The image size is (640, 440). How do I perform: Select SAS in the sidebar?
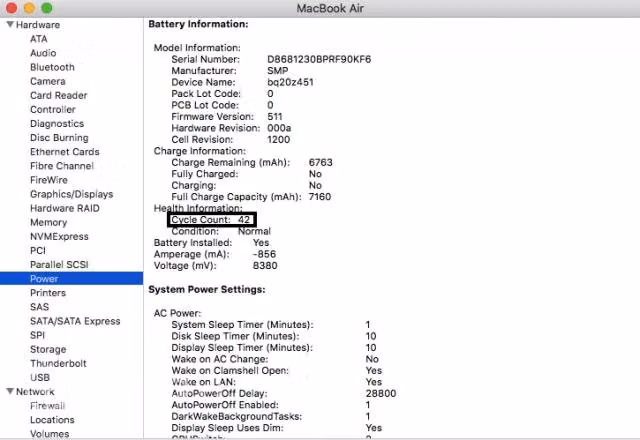39,307
